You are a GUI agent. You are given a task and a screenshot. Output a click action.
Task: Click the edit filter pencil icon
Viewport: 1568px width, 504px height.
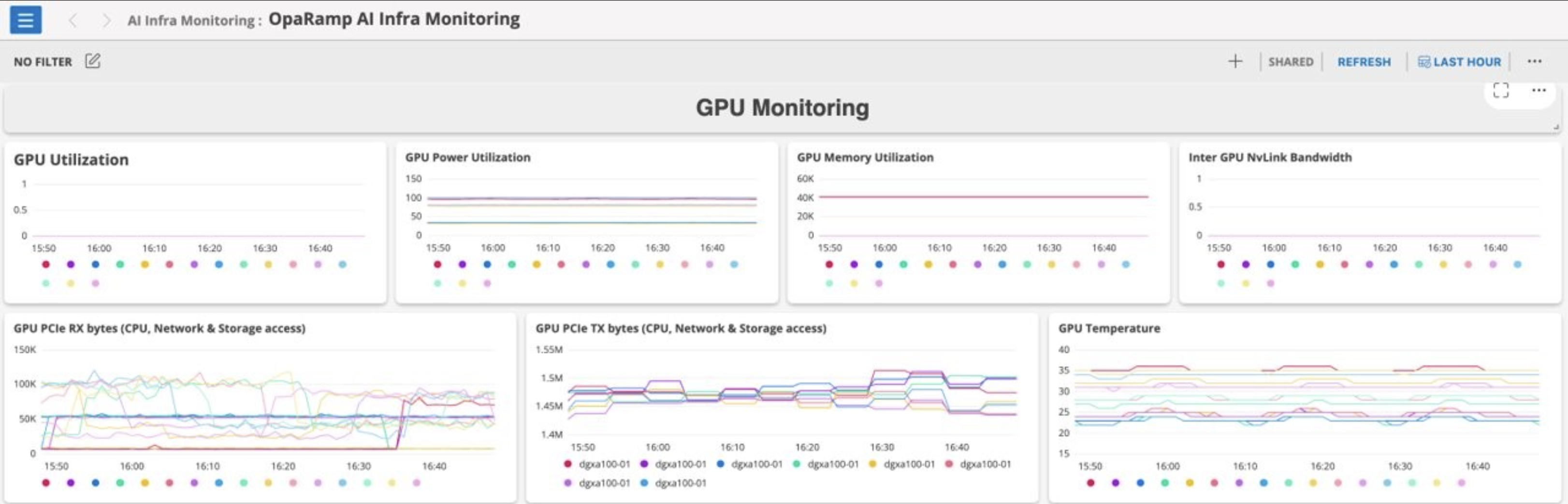[92, 61]
